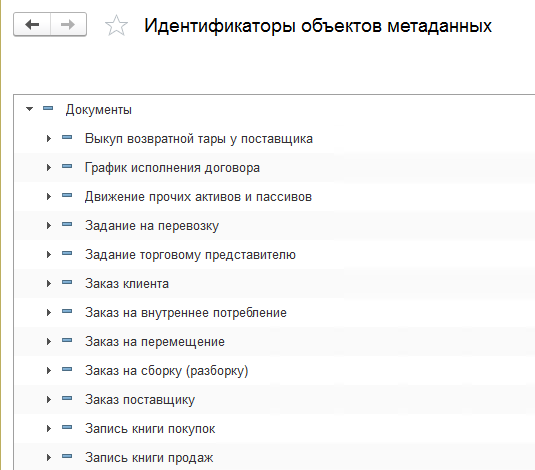The width and height of the screenshot is (535, 470).
Task: Select Заказ на сборку (разборку) row
Action: point(275,370)
